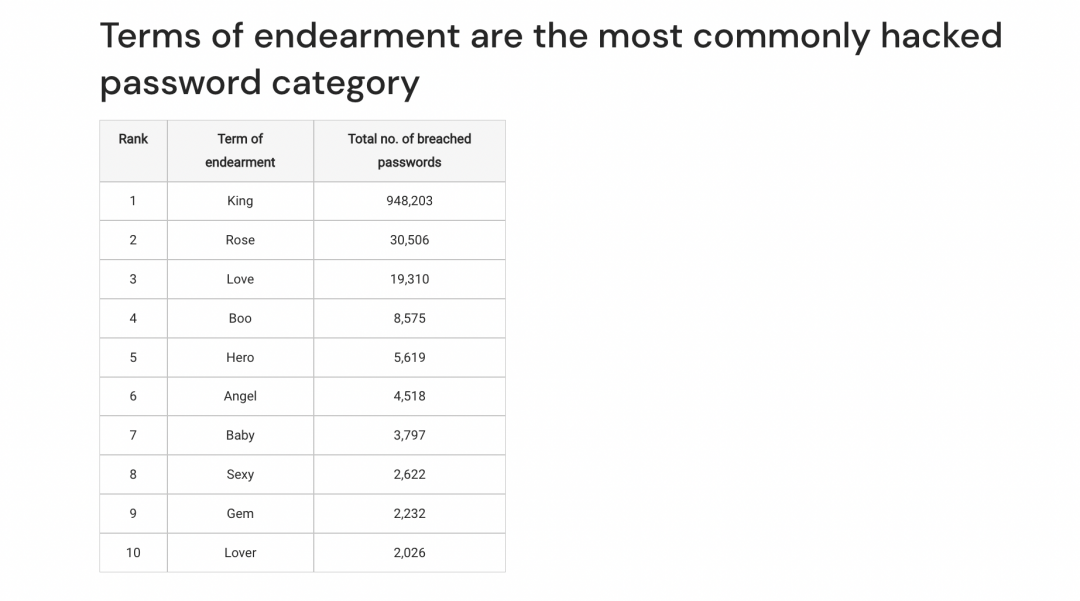Select the "Love" term cell

pyautogui.click(x=240, y=279)
